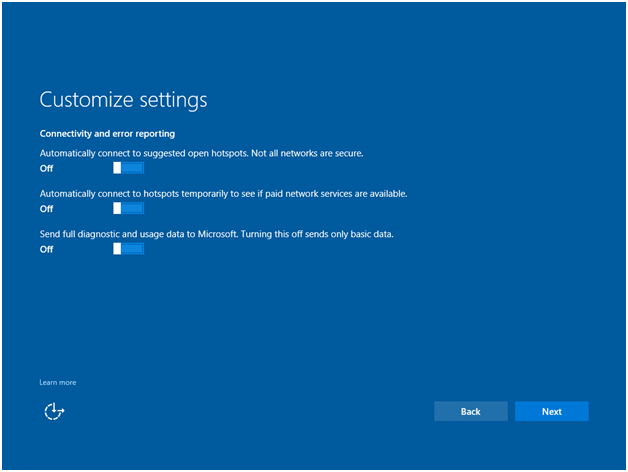This screenshot has width=628, height=472.
Task: Click white handle of the diagnostic data switch
Action: [117, 249]
